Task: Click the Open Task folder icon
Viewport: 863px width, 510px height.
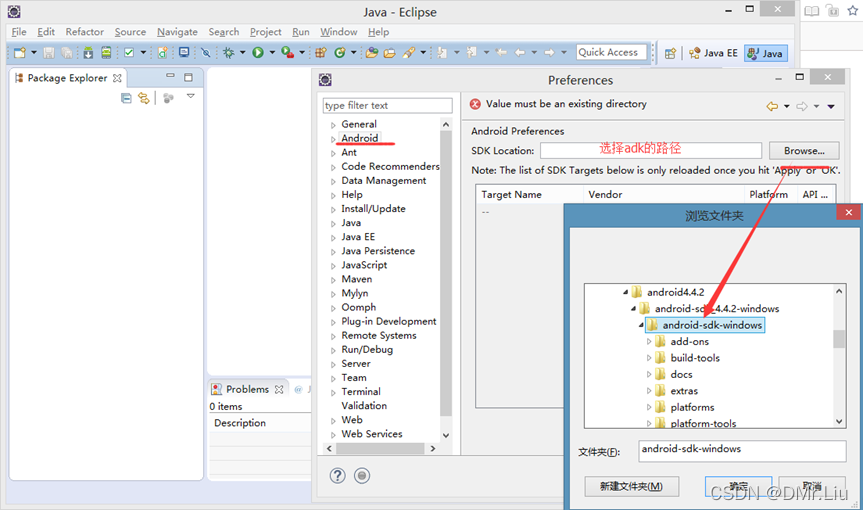Action: [x=390, y=53]
